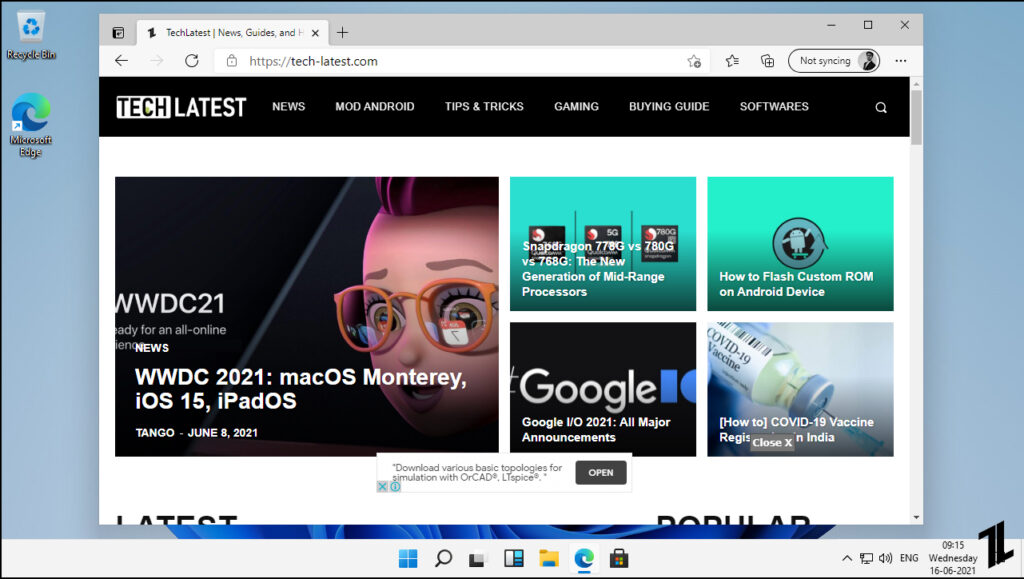Viewport: 1024px width, 579px height.
Task: Open the GAMING menu item
Action: tap(576, 106)
